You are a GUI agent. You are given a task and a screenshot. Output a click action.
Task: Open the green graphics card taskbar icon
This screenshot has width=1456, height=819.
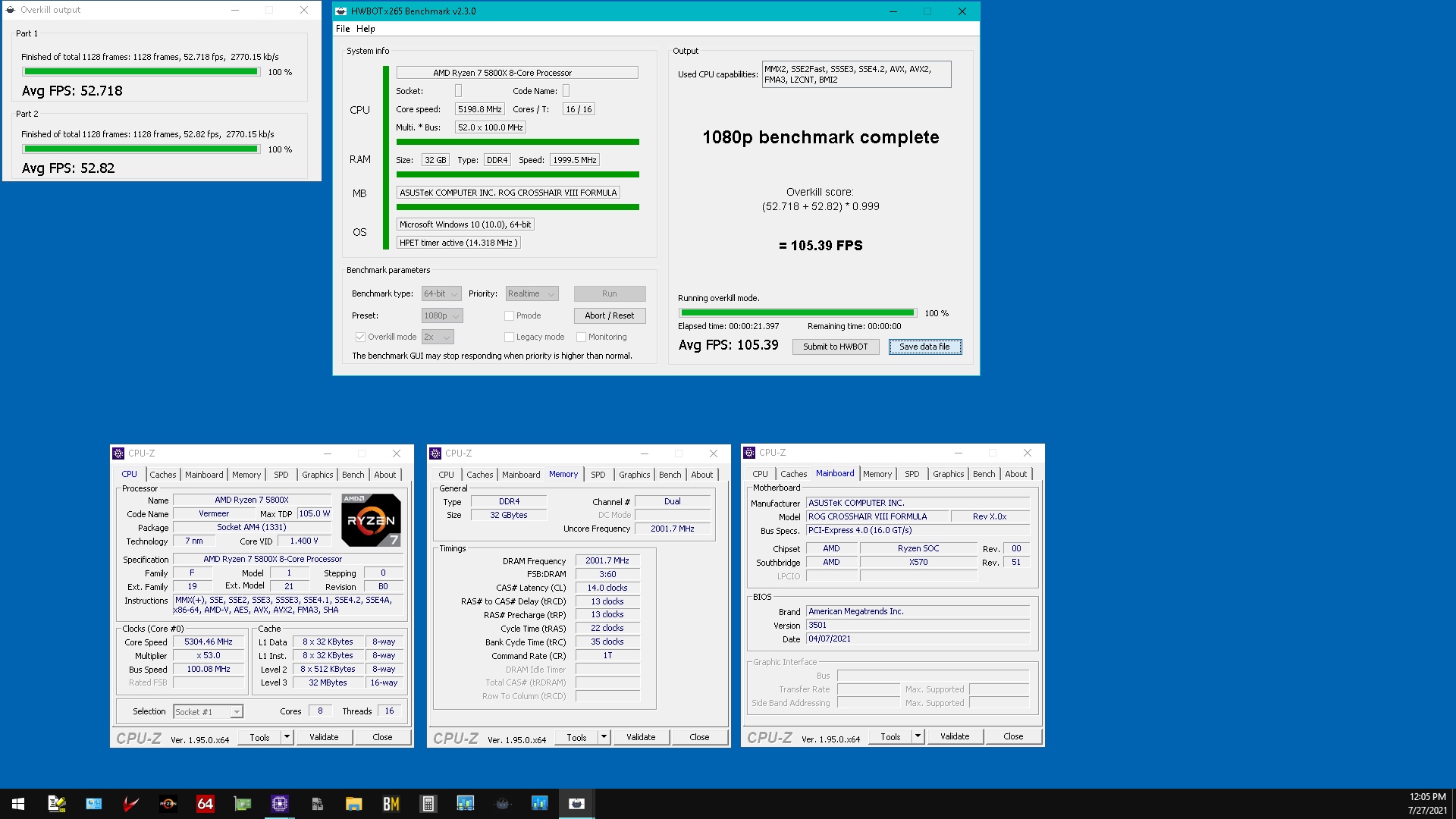point(242,804)
